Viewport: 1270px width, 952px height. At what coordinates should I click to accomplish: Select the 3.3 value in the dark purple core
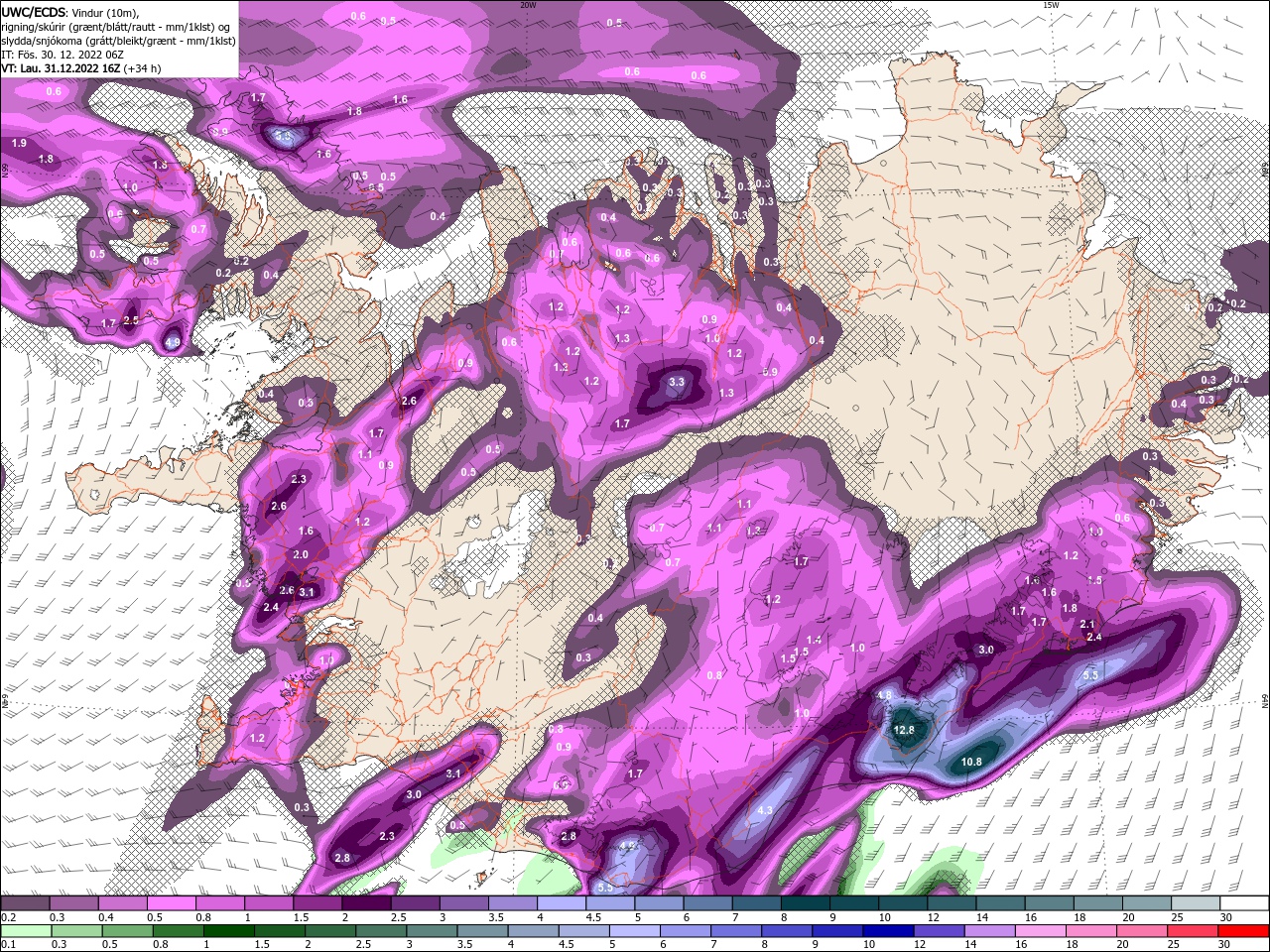point(677,382)
